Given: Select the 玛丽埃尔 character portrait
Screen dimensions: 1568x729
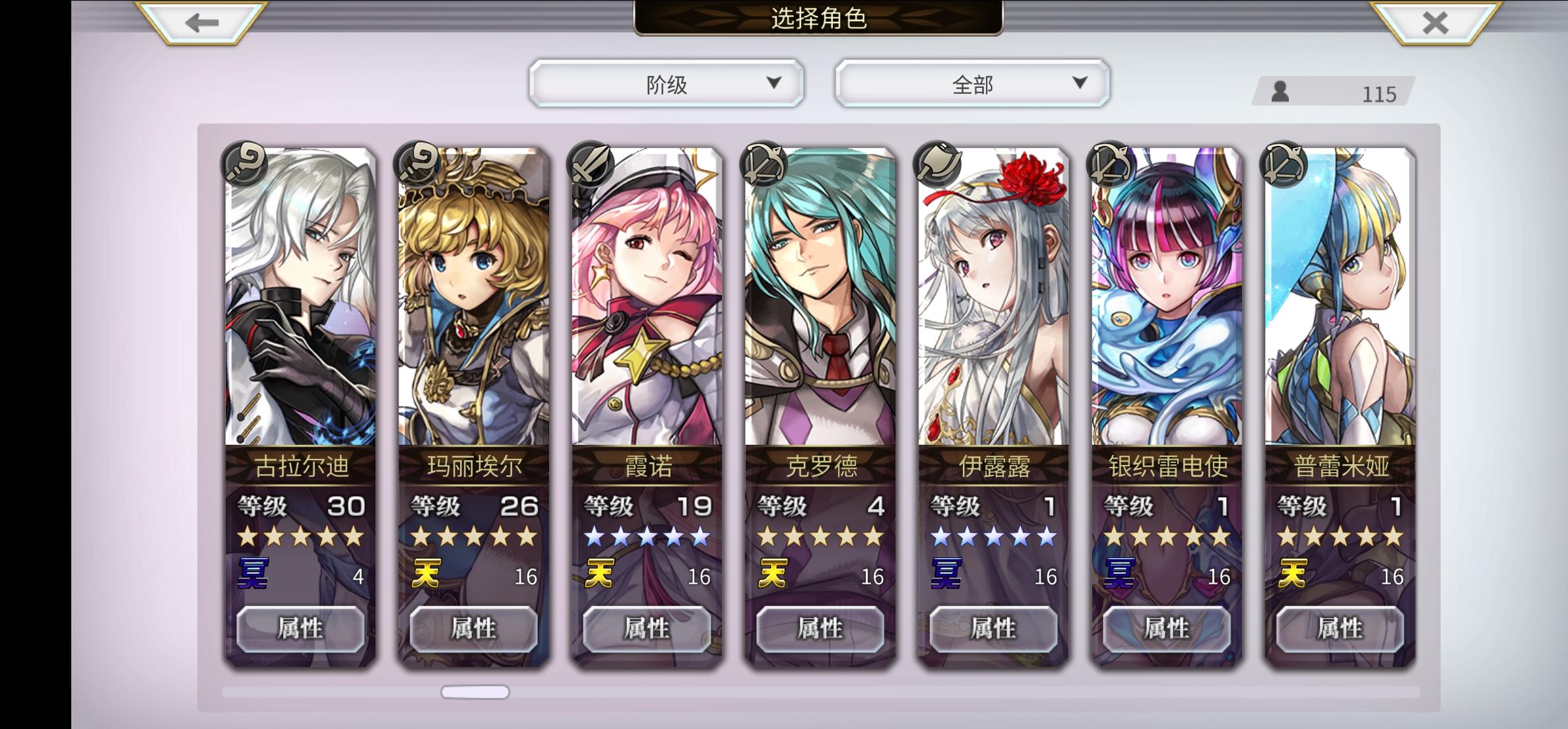Looking at the screenshot, I should [x=474, y=297].
